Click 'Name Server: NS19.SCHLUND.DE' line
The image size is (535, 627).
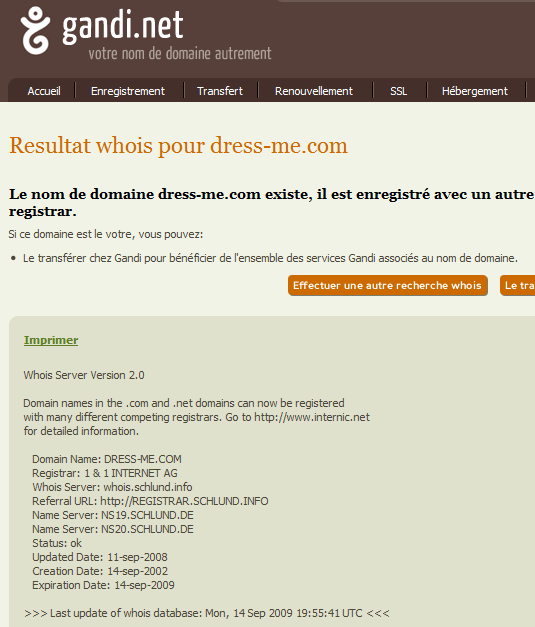[113, 515]
